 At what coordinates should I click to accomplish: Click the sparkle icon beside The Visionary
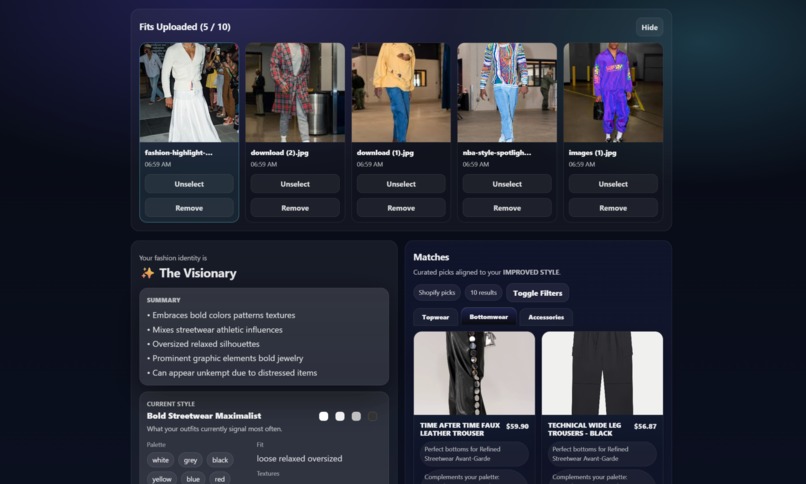[148, 273]
